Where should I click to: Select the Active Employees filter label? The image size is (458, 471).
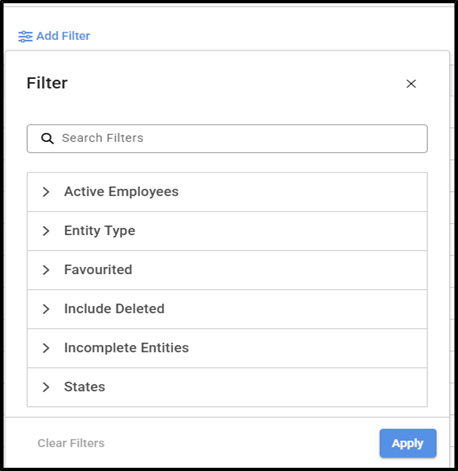click(x=121, y=192)
